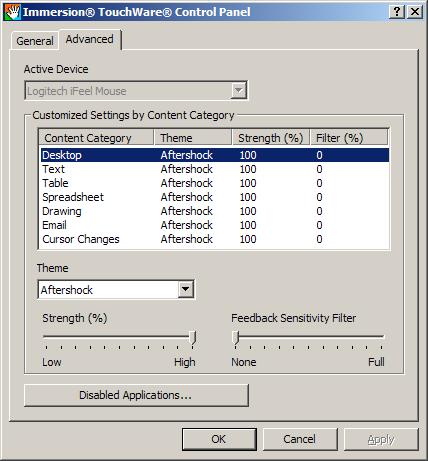Image resolution: width=428 pixels, height=461 pixels.
Task: Select the Advanced tab
Action: [90, 39]
